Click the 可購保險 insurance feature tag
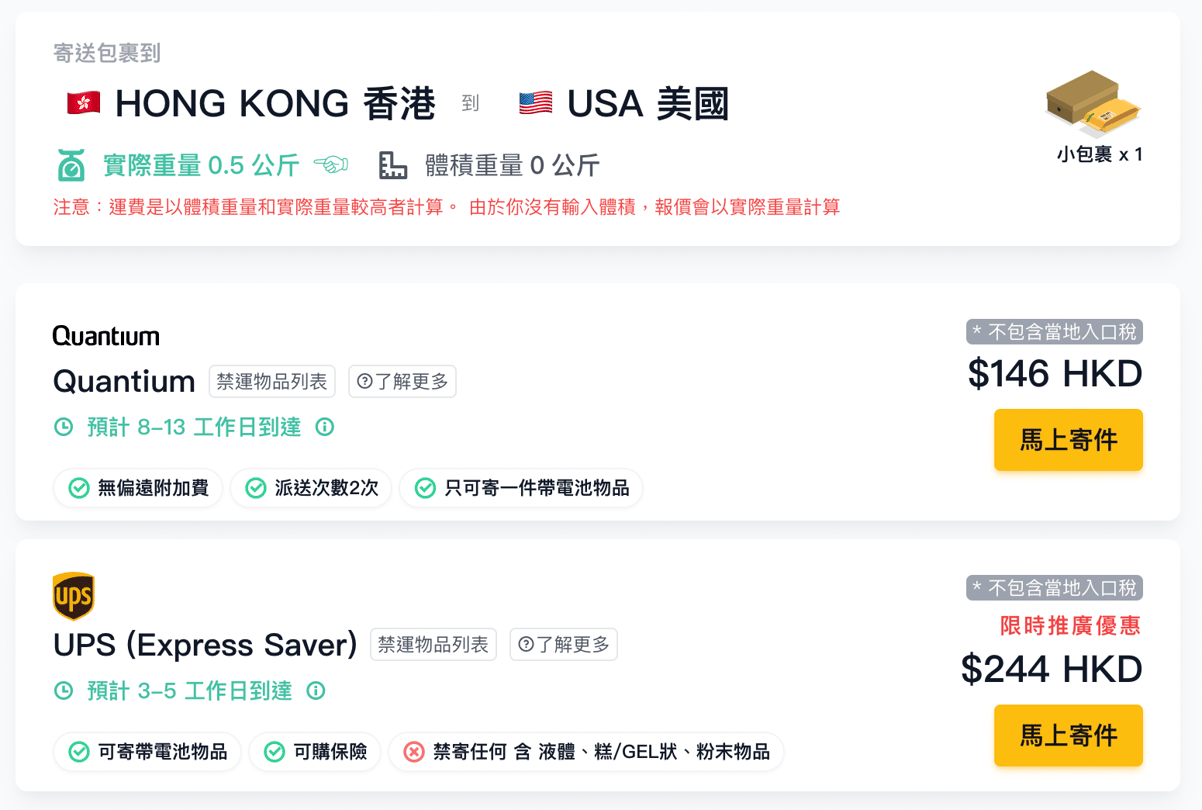Image resolution: width=1202 pixels, height=810 pixels. (x=315, y=752)
